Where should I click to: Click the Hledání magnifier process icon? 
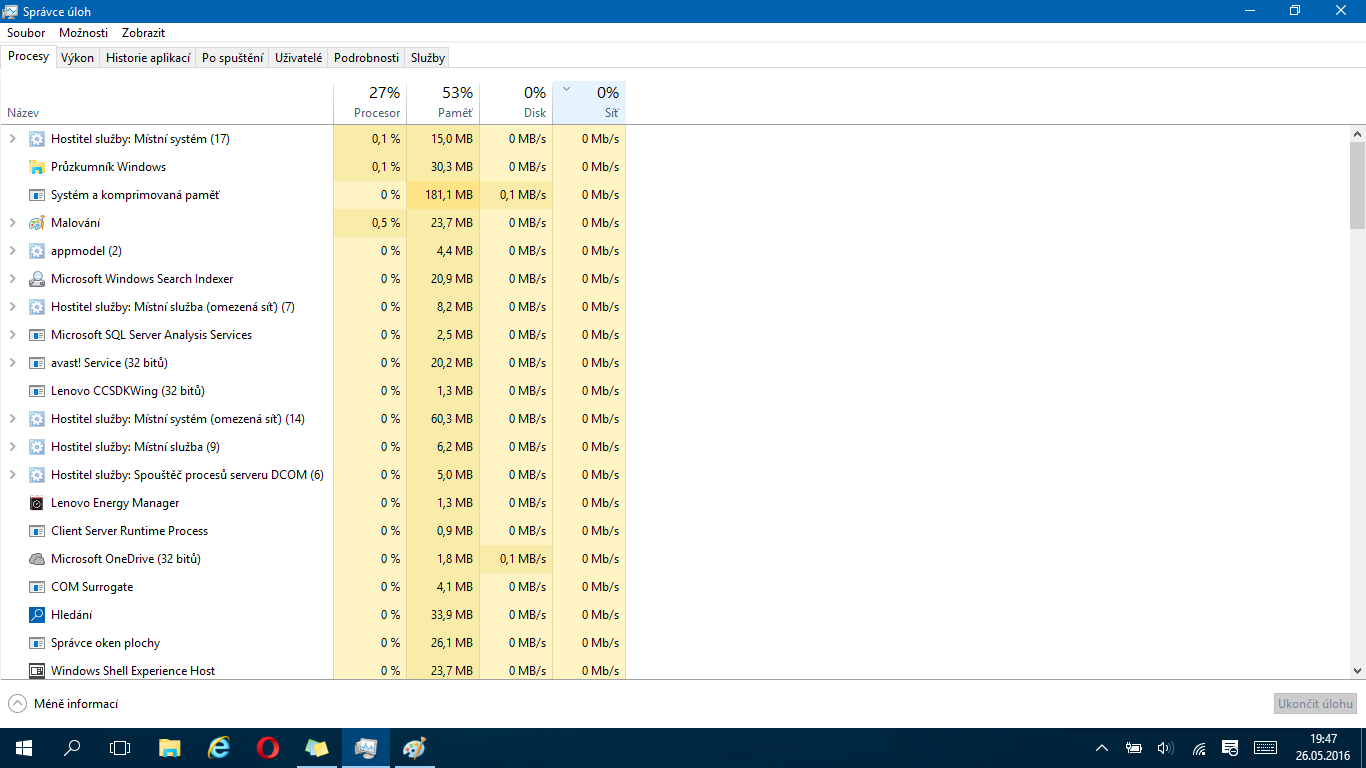pos(37,615)
